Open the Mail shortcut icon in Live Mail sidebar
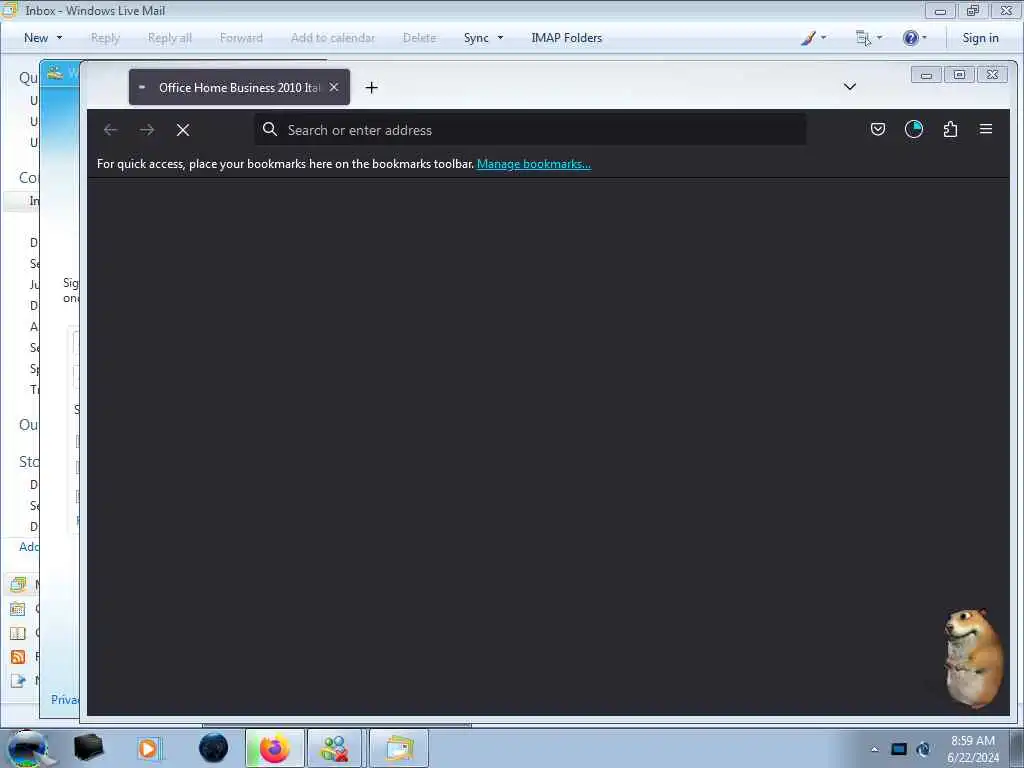 (x=18, y=584)
